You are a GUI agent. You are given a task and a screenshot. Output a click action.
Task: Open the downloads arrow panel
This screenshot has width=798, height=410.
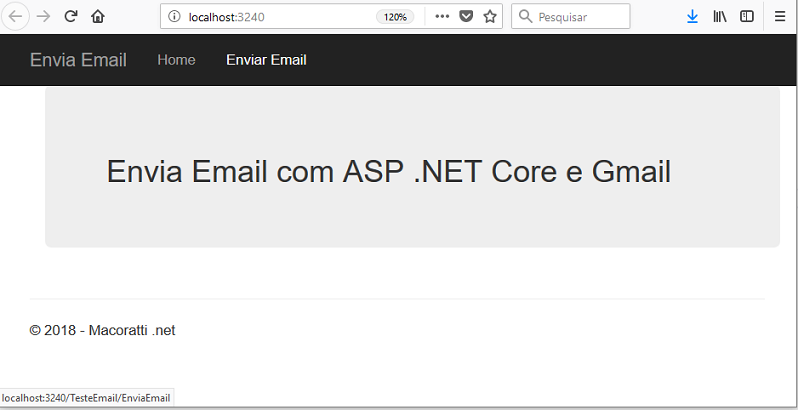[x=692, y=17]
